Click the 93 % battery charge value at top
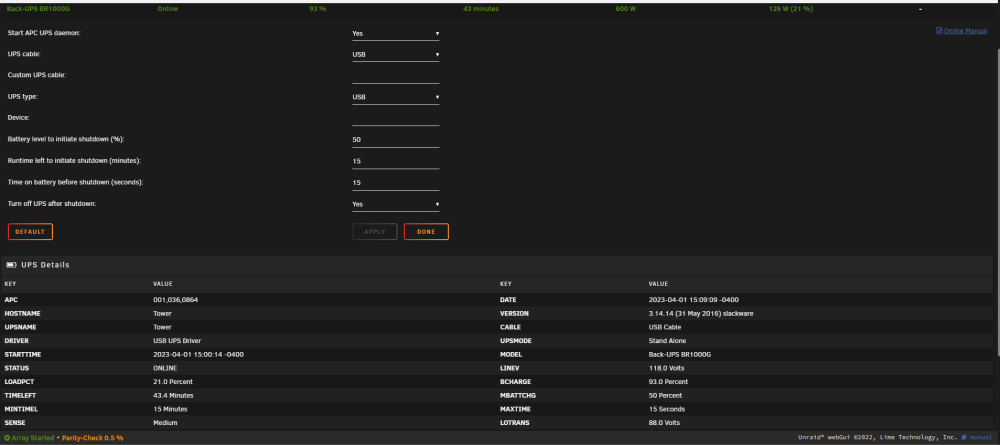 pos(318,9)
